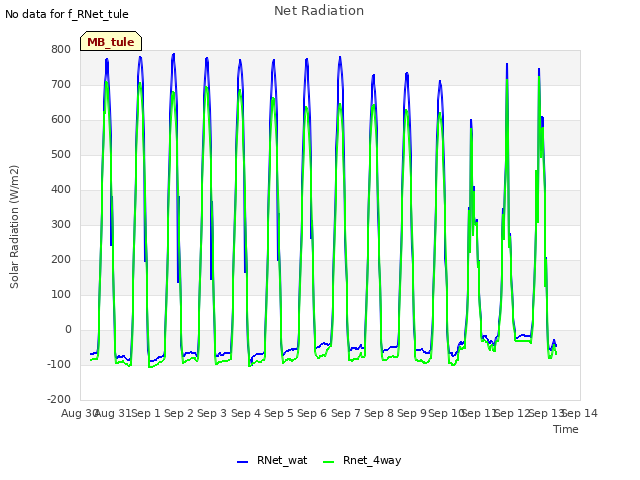Click the green Rnet_4way legend swatch
640x480 pixels.
coord(329,462)
